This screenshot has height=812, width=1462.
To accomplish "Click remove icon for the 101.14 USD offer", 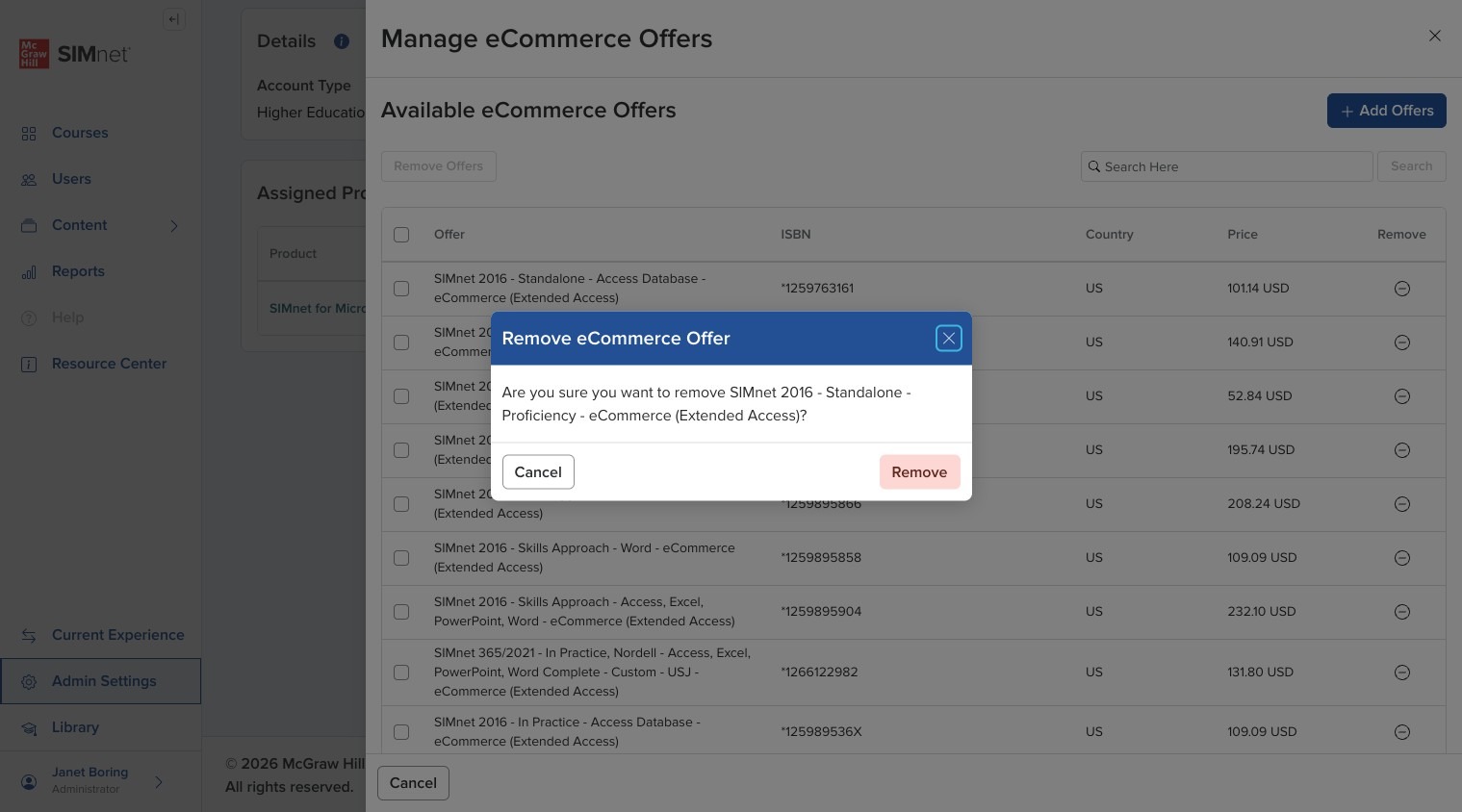I will (1402, 289).
